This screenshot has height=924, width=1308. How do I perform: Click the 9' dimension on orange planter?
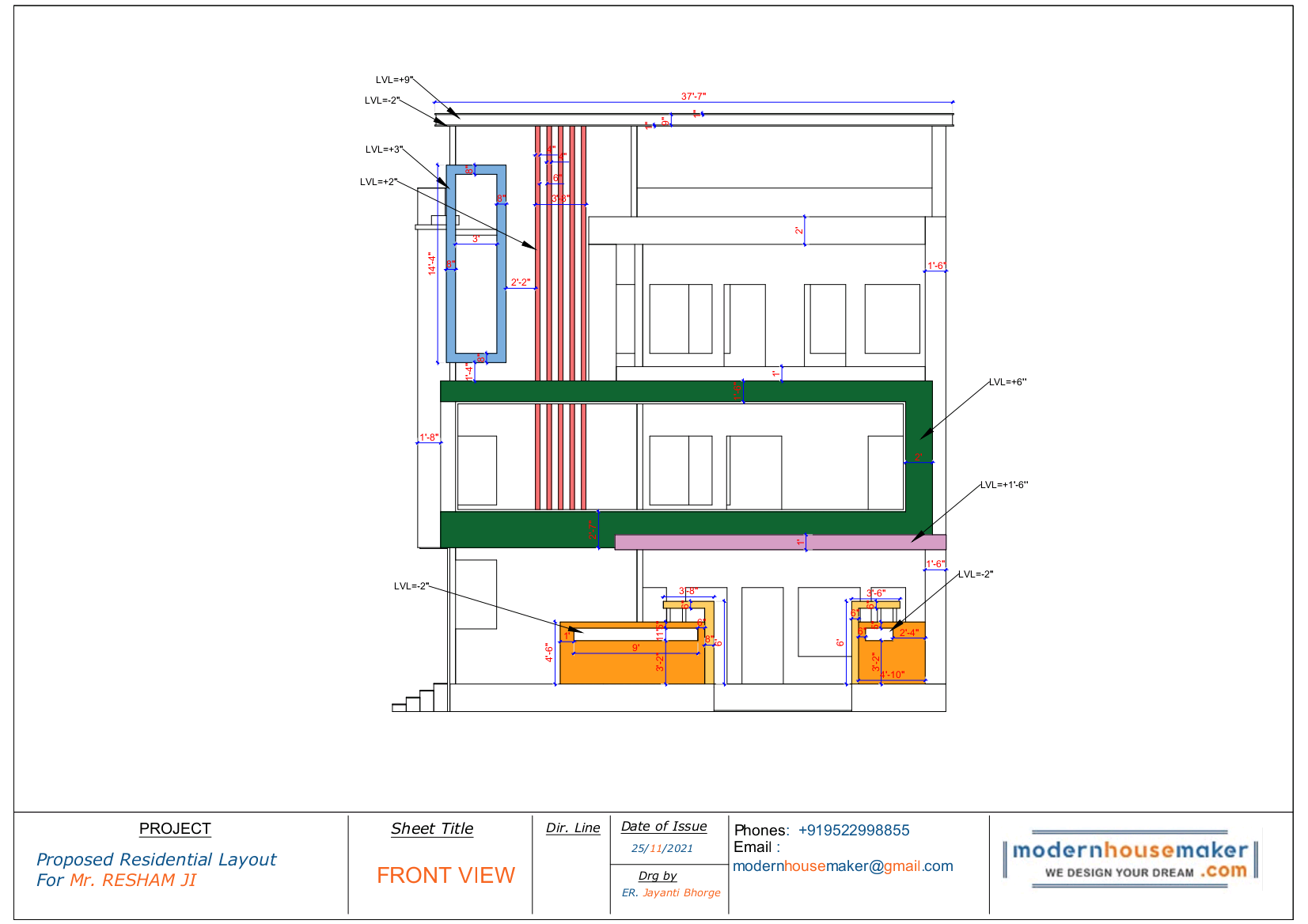635,648
